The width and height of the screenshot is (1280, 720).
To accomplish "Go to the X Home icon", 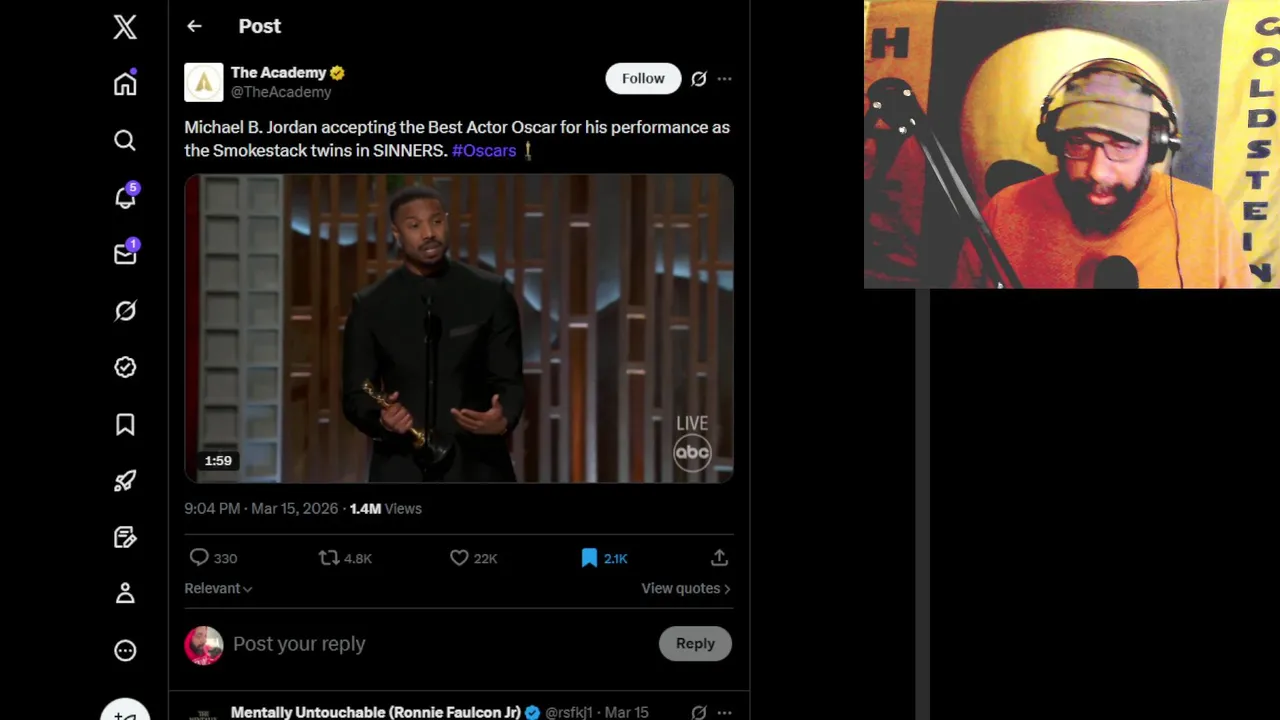I will 125,84.
